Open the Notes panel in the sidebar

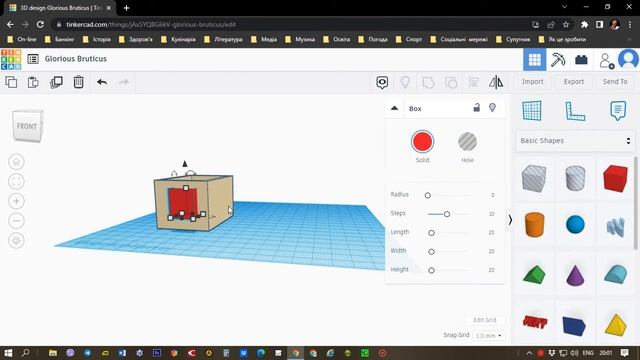point(618,111)
